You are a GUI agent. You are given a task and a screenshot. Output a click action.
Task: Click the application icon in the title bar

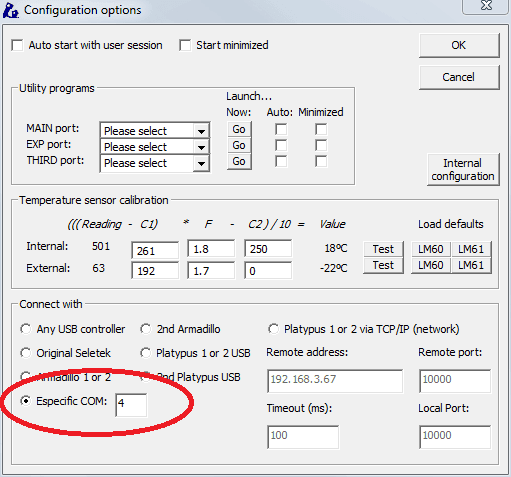pos(11,10)
